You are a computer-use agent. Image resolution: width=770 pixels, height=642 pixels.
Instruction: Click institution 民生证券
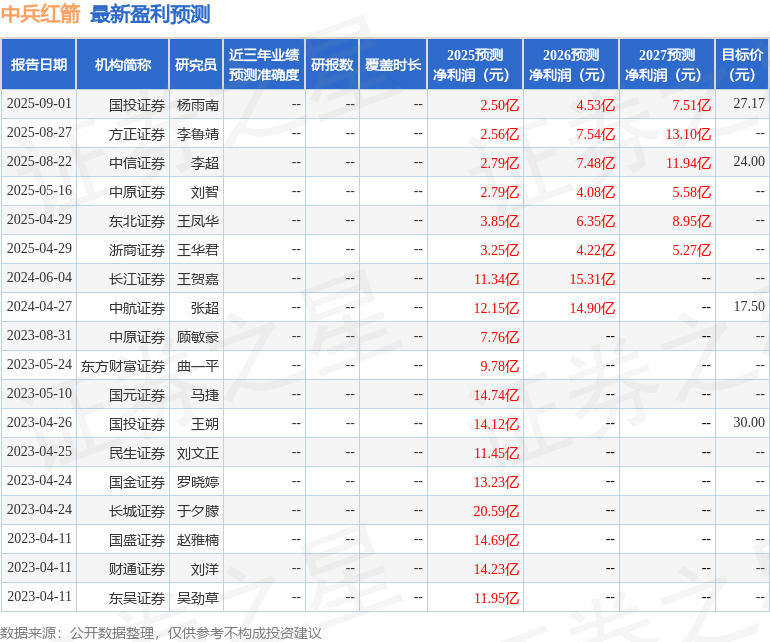(137, 453)
